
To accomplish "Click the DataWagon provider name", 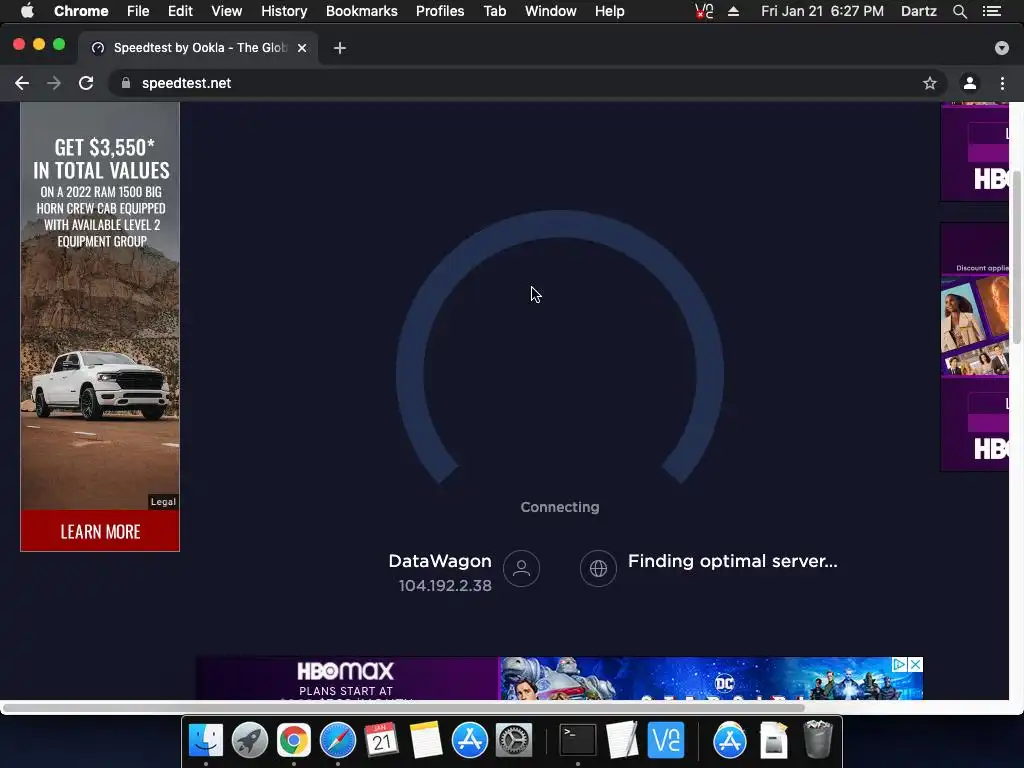I will click(x=440, y=561).
